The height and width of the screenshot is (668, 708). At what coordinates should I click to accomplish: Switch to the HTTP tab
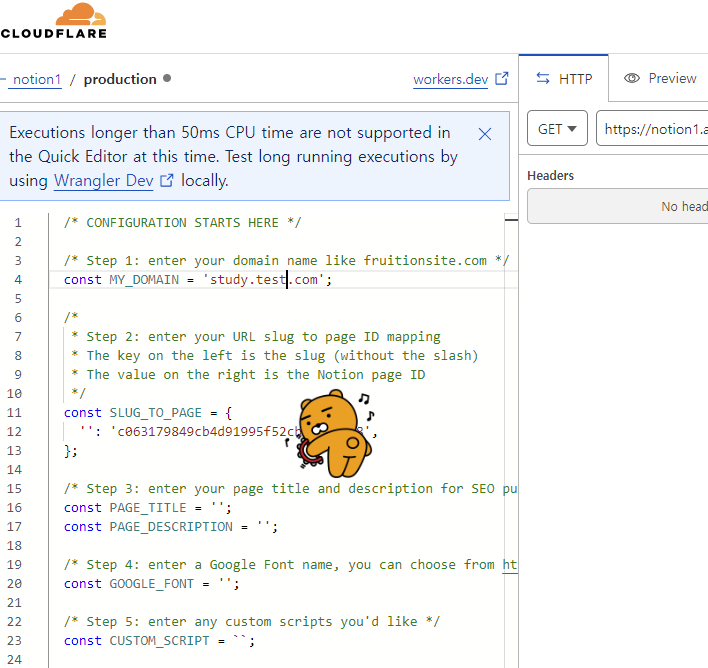[564, 79]
